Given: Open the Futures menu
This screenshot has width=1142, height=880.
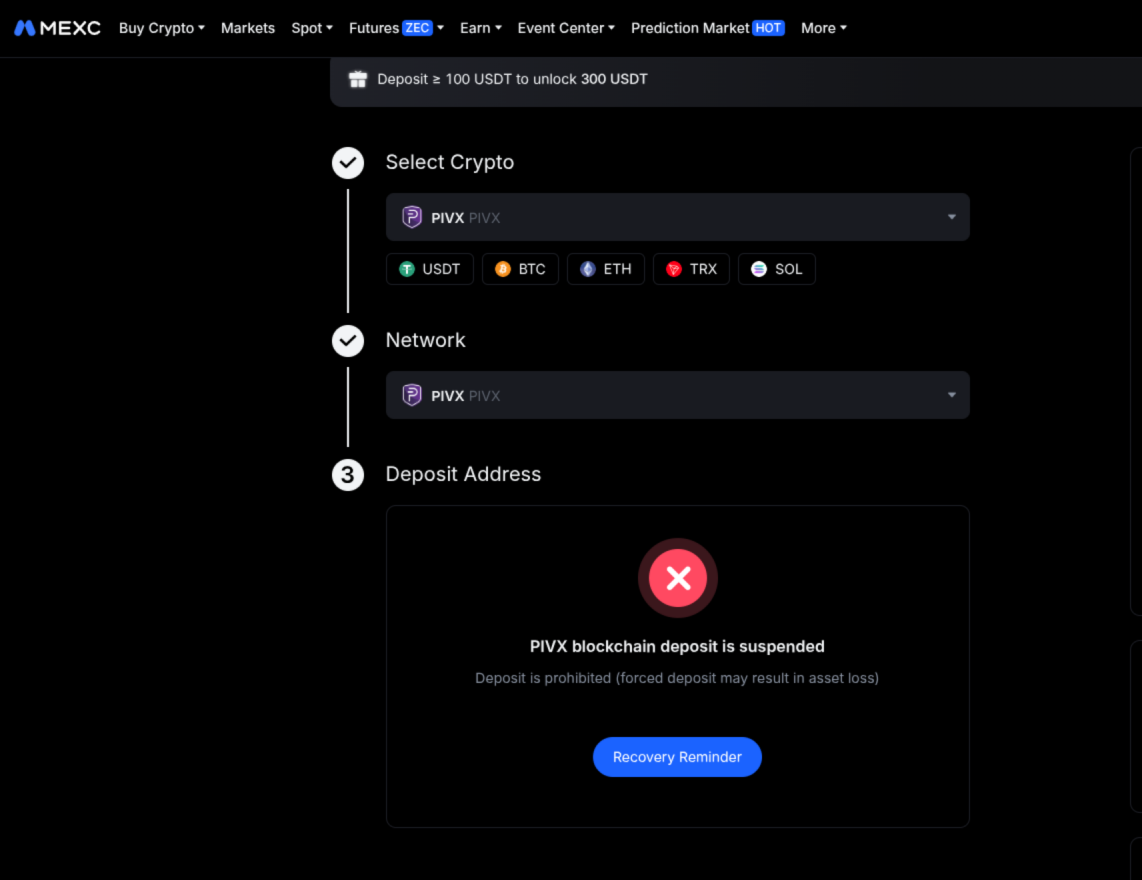Looking at the screenshot, I should tap(396, 28).
